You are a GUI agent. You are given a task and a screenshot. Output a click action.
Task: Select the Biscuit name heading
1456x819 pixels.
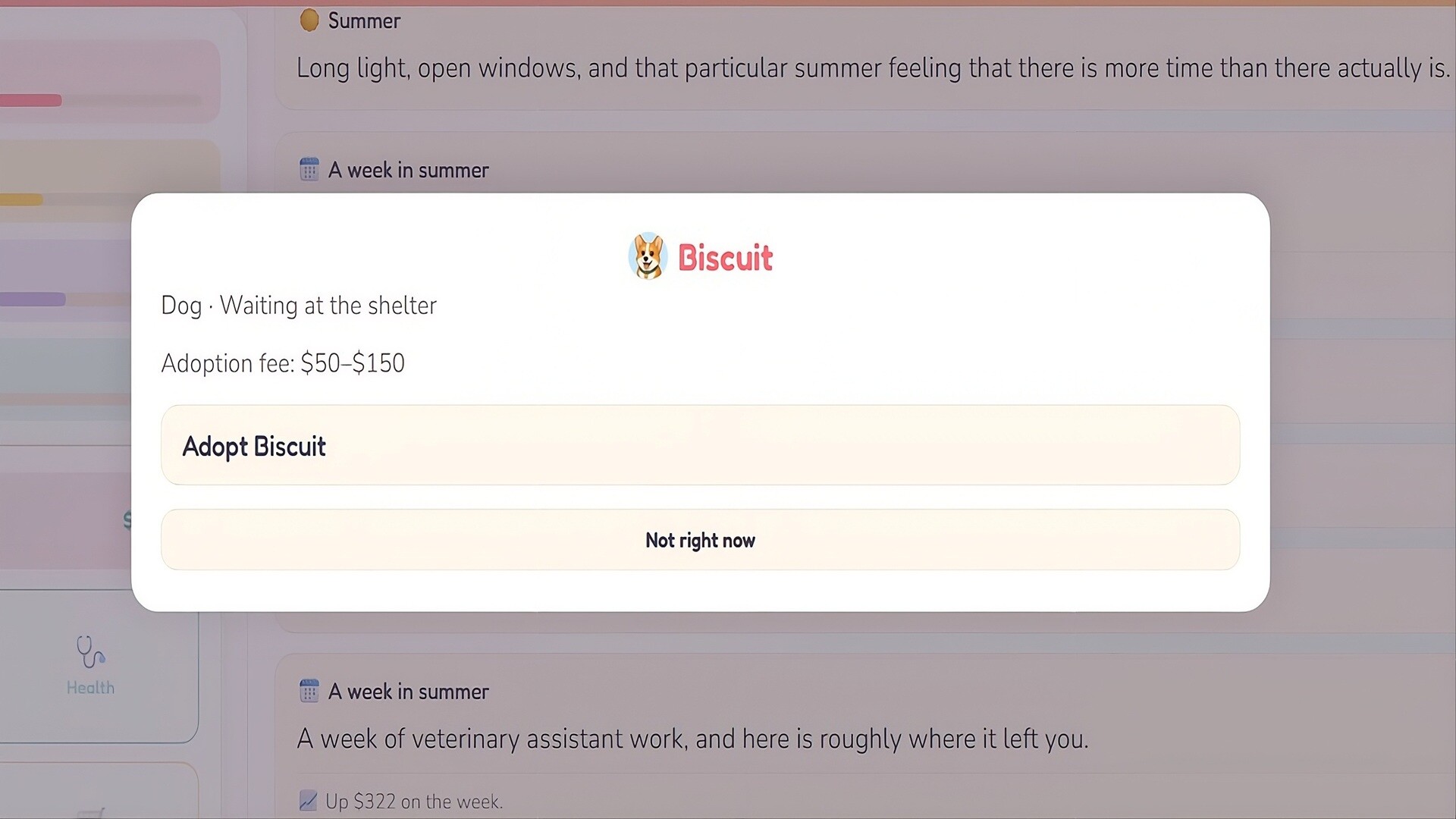click(x=725, y=258)
